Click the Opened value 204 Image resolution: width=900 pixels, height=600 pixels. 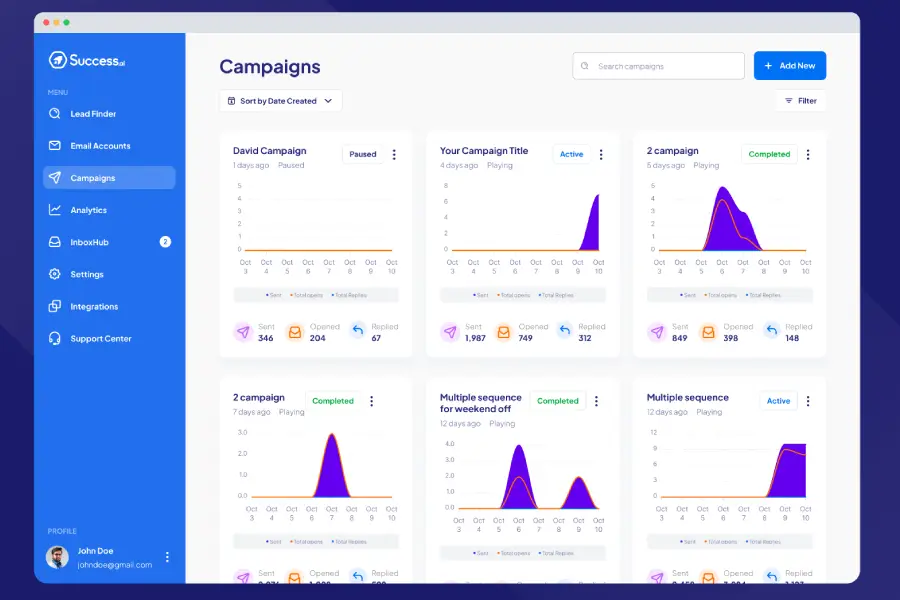(x=317, y=338)
